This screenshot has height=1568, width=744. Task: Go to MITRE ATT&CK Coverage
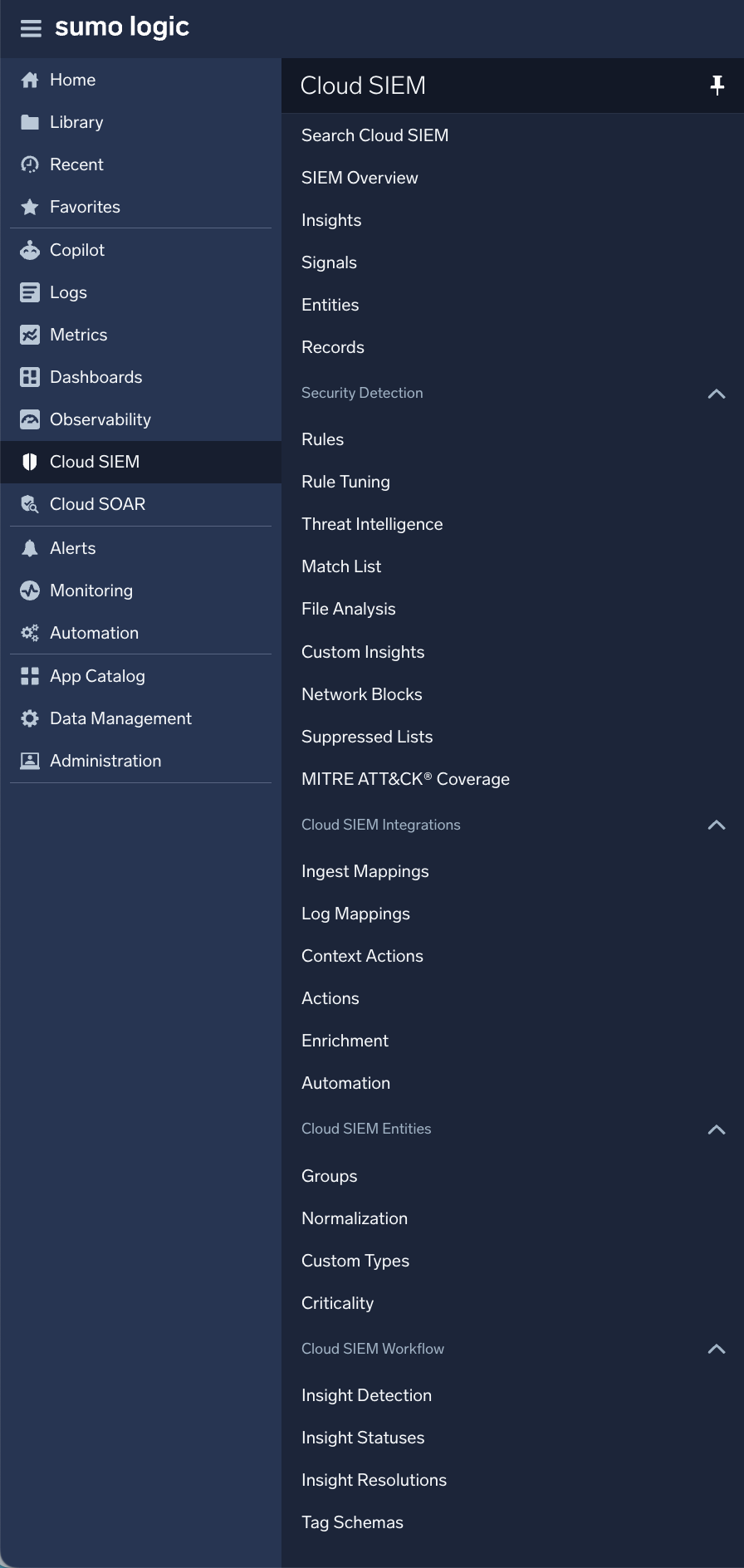tap(405, 779)
